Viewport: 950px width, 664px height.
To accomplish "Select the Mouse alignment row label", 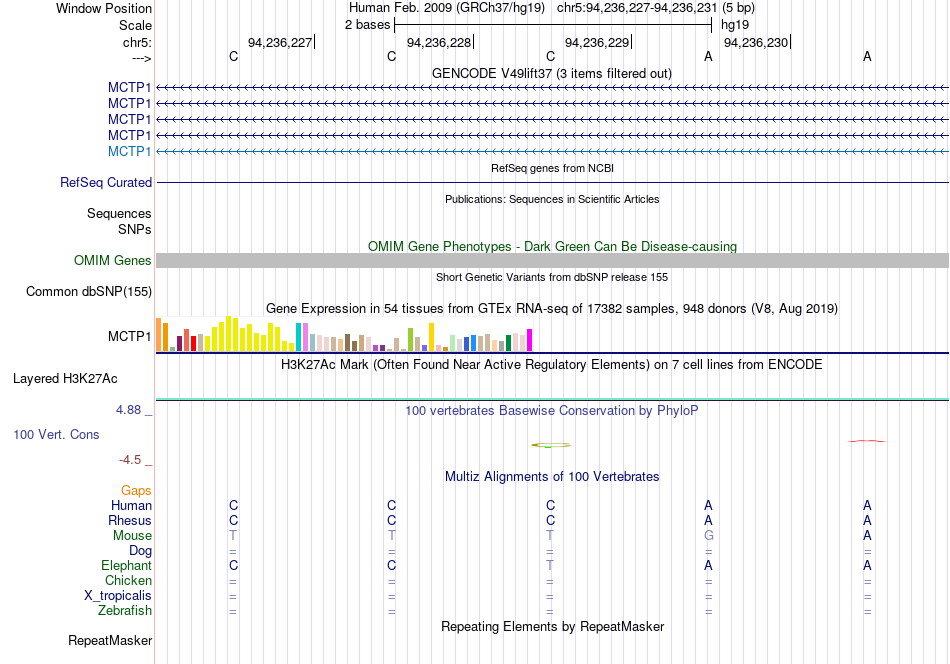I will (x=132, y=536).
